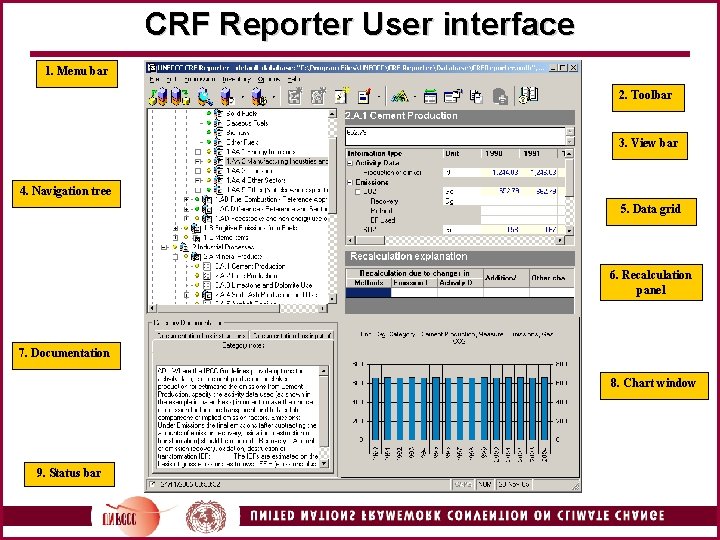The image size is (720, 540).
Task: Open dropdown arrow beside database document icon
Action: click(242, 97)
